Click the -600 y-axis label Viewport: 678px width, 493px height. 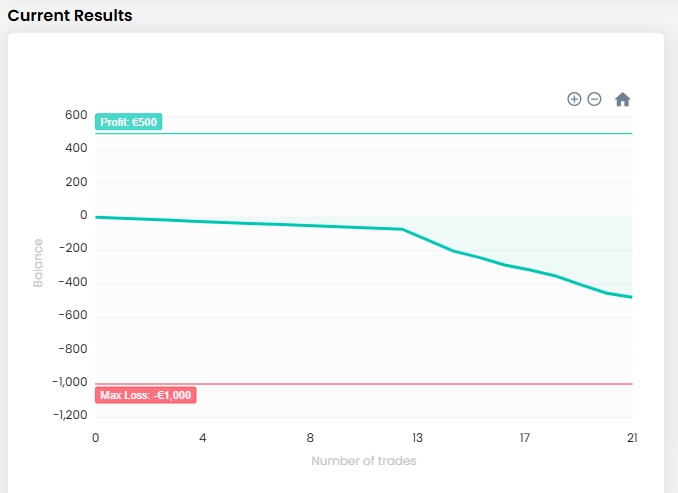(x=74, y=315)
